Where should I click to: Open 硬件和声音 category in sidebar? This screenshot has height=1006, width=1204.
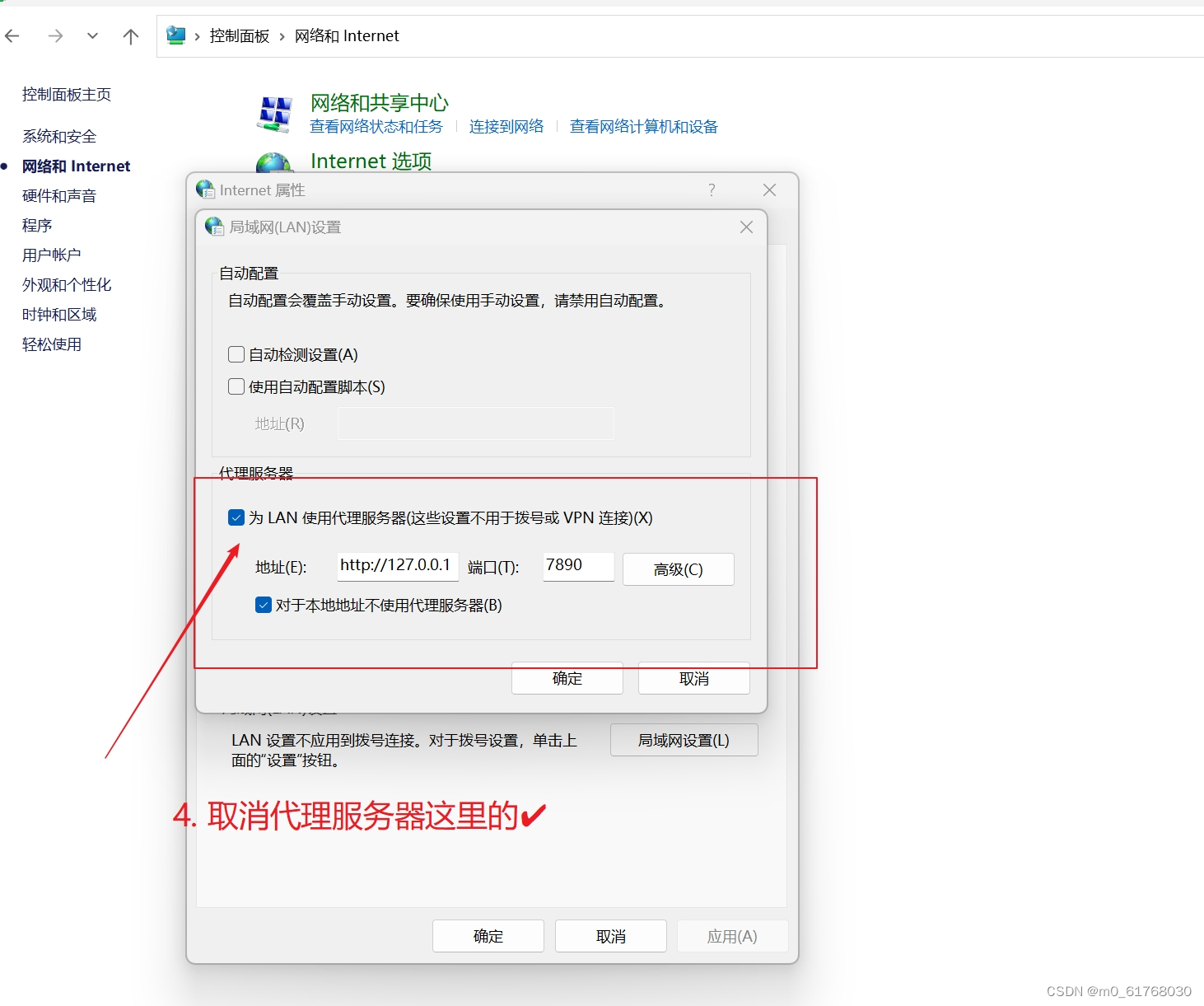59,195
